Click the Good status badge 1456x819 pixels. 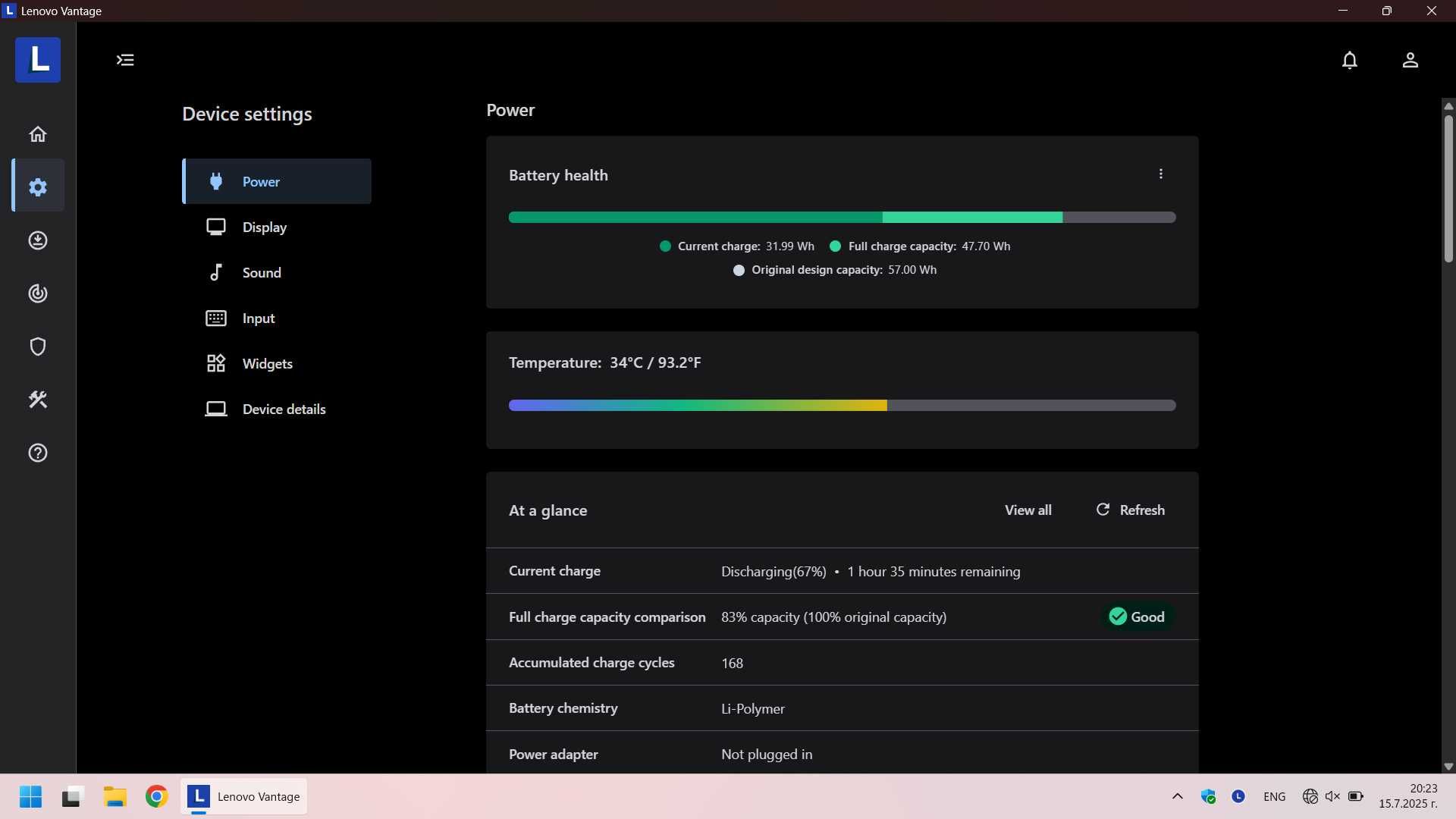[x=1137, y=617]
